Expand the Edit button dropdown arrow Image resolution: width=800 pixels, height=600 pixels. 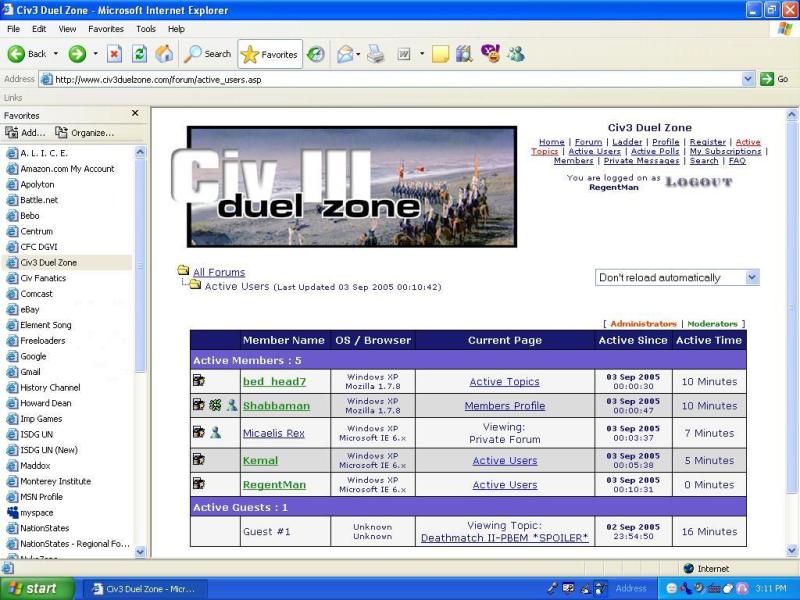coord(422,54)
